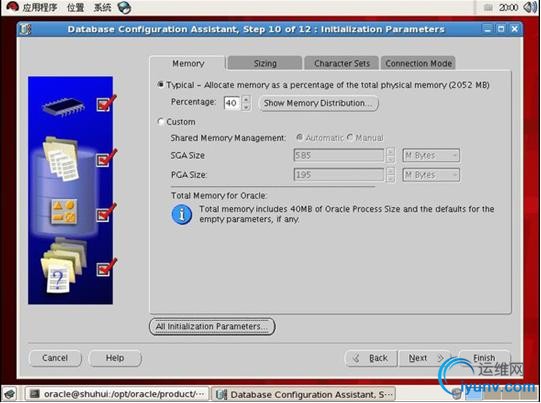Click the memory chip image in the side panel
Screen dimensions: 541x403
click(64, 106)
